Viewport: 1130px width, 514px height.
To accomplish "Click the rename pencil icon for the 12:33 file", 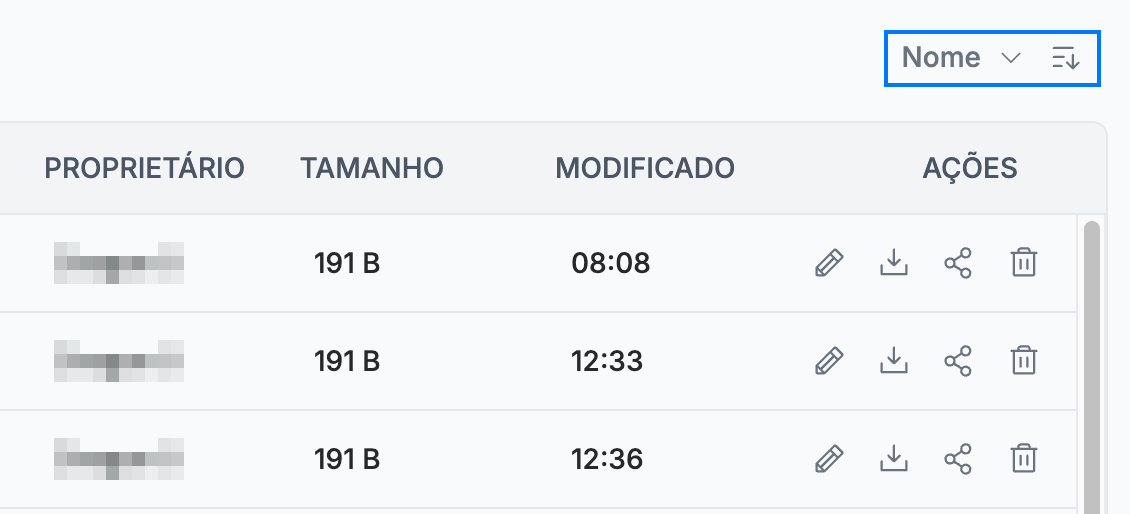I will (829, 360).
